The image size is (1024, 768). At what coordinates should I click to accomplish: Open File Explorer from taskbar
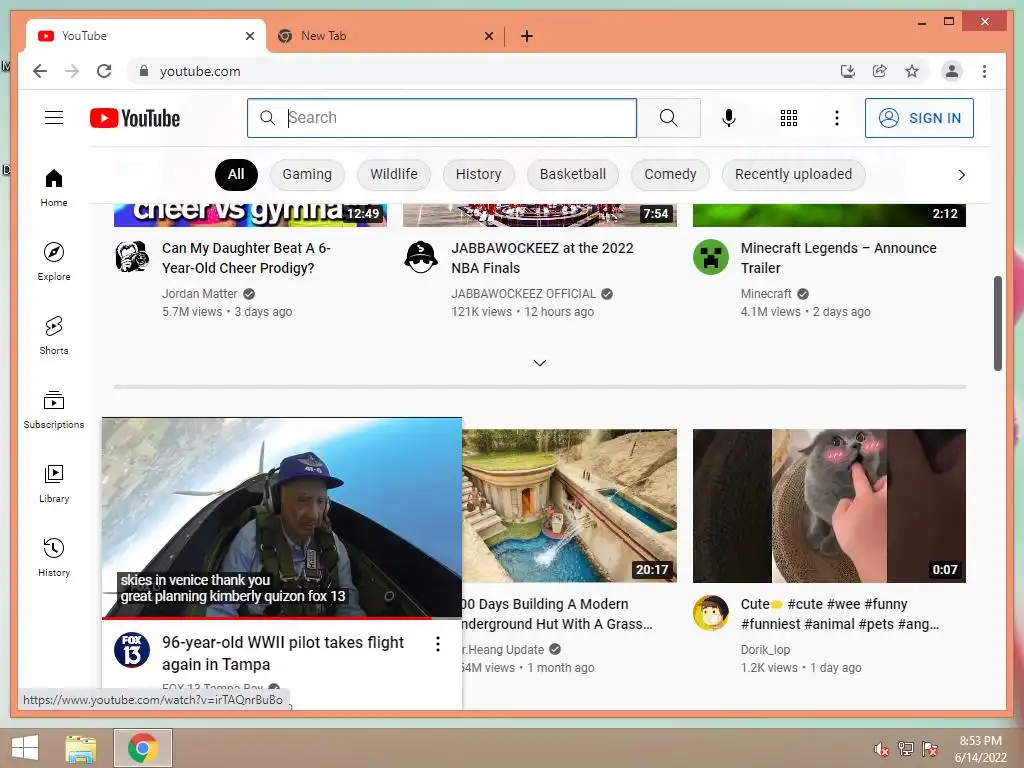click(80, 748)
